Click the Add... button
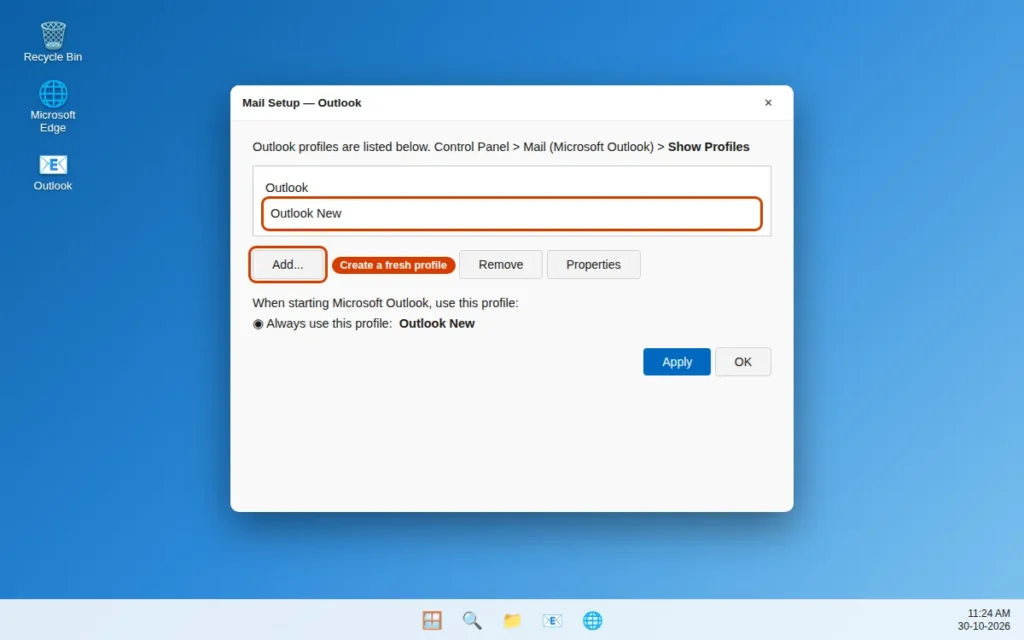The height and width of the screenshot is (640, 1024). coord(287,264)
